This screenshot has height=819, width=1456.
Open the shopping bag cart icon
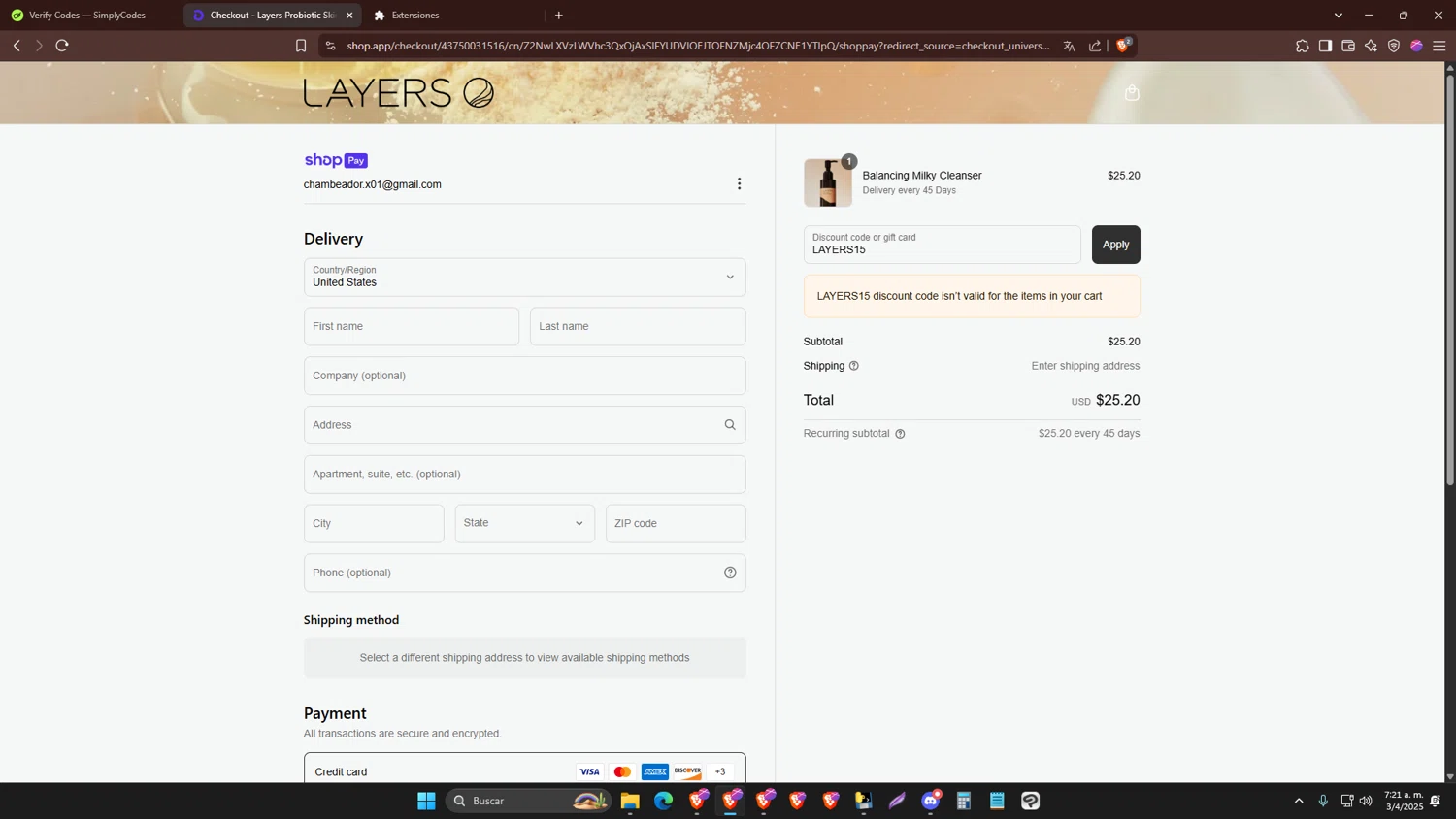pyautogui.click(x=1132, y=93)
